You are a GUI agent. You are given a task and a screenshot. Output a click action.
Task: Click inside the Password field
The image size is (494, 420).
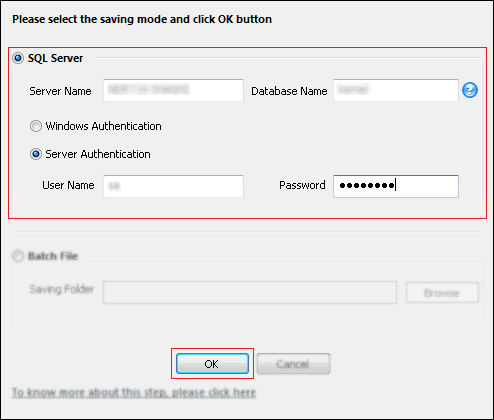click(x=396, y=186)
